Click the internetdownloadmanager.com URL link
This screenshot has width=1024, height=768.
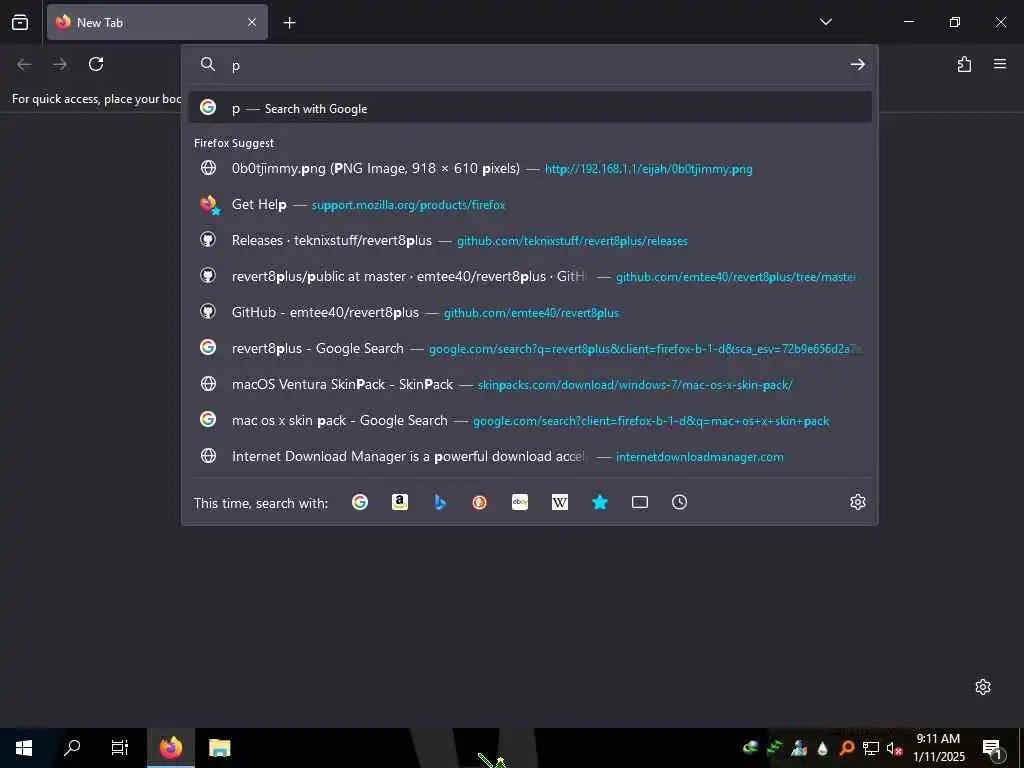click(x=699, y=456)
